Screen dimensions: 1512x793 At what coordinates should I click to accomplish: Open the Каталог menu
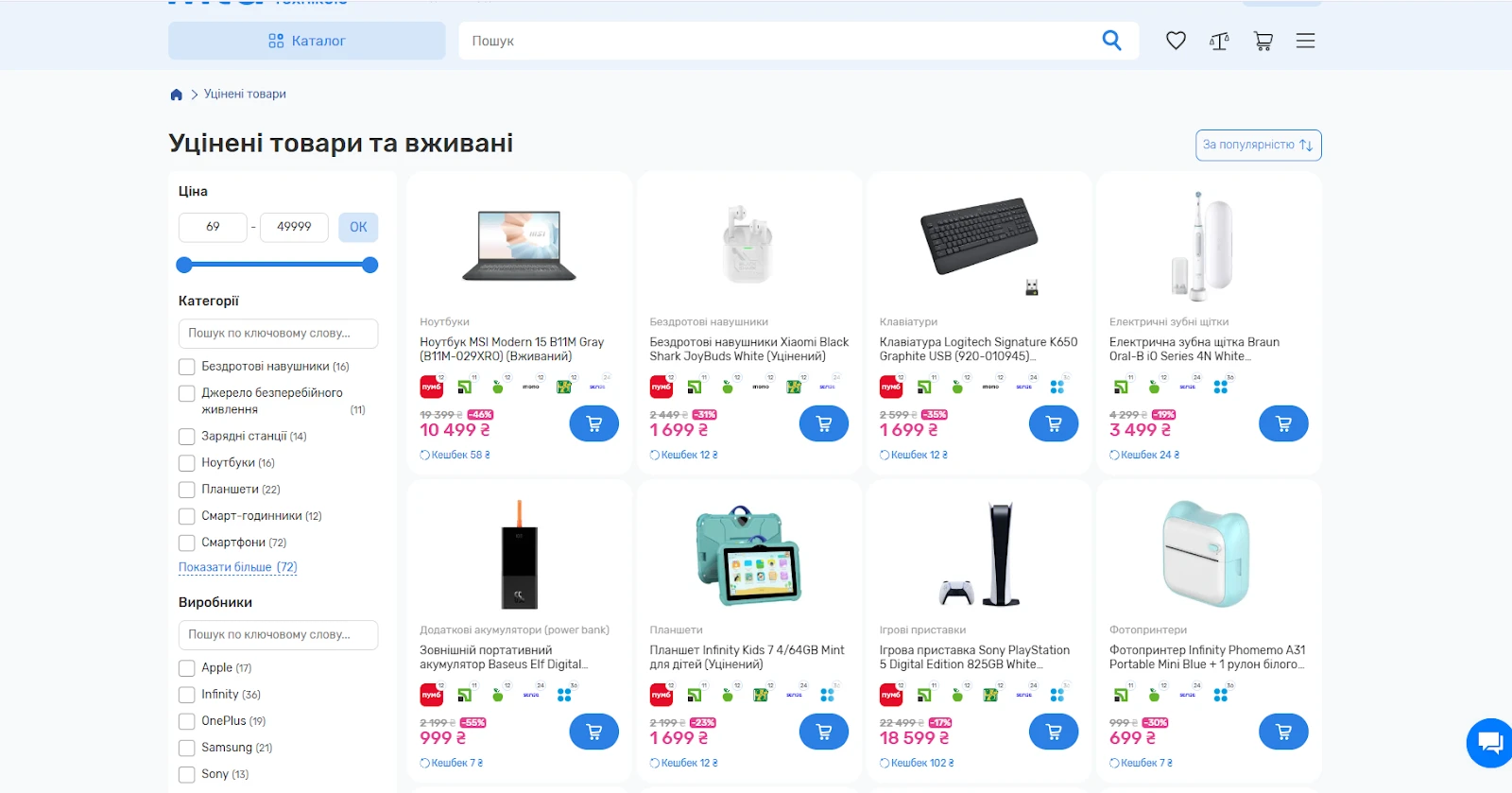(x=307, y=41)
